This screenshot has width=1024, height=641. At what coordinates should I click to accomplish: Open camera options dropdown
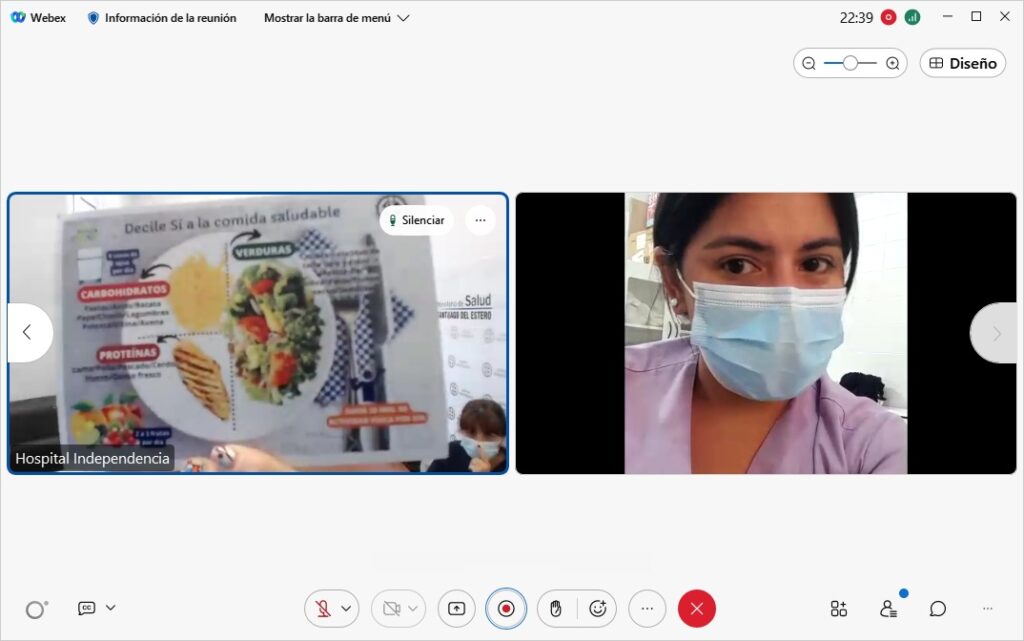tap(412, 608)
